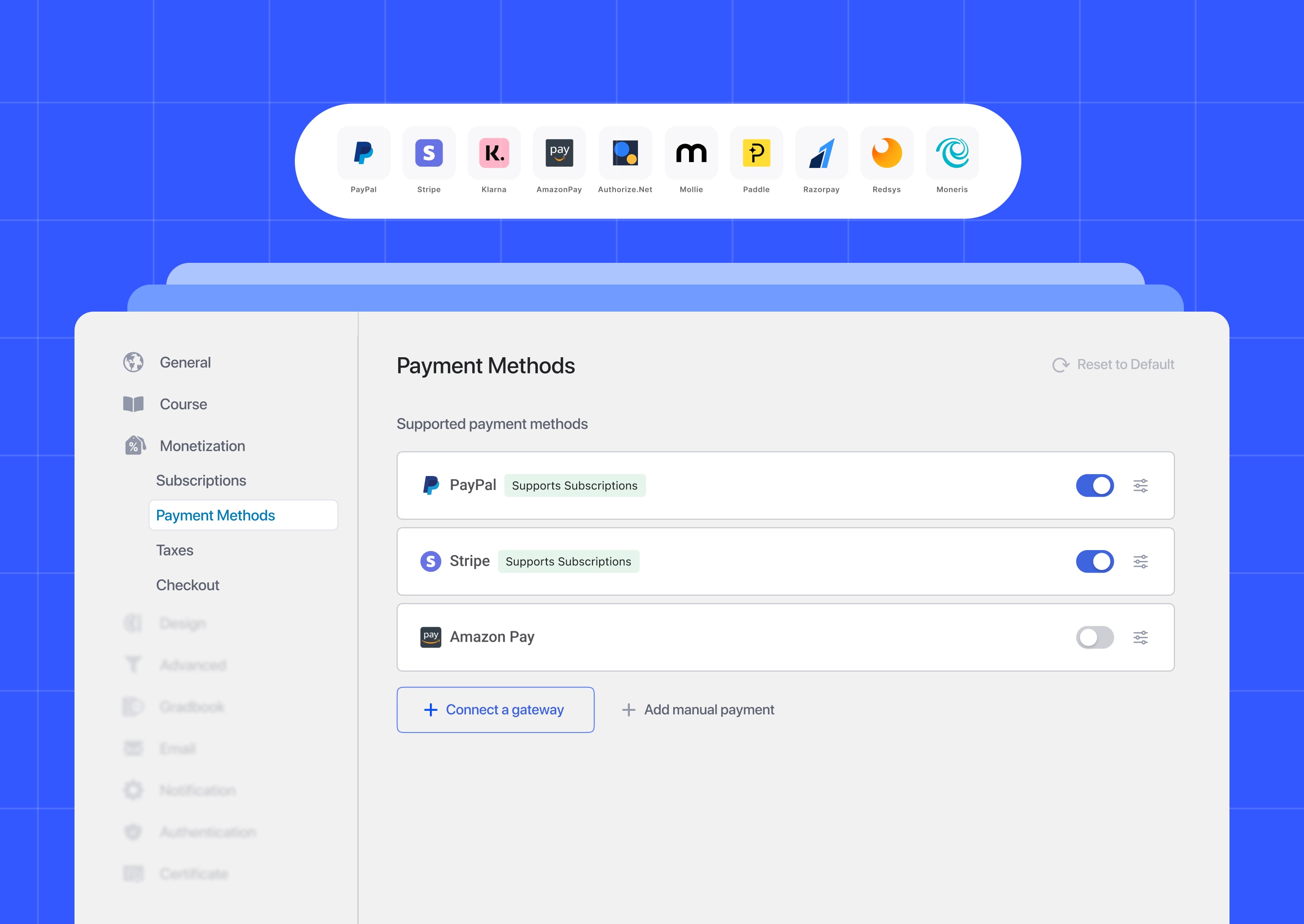Click Add manual payment
This screenshot has height=924, width=1304.
coord(698,709)
